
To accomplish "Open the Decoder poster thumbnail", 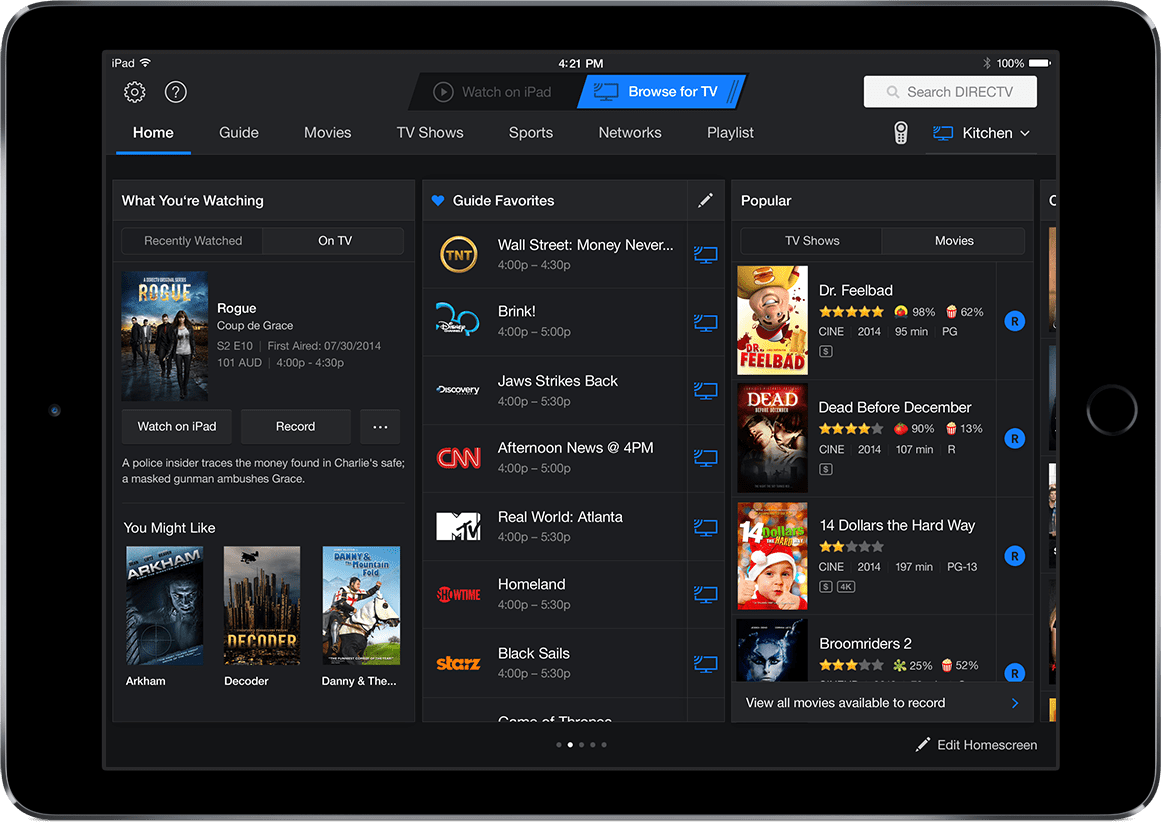I will (x=262, y=605).
